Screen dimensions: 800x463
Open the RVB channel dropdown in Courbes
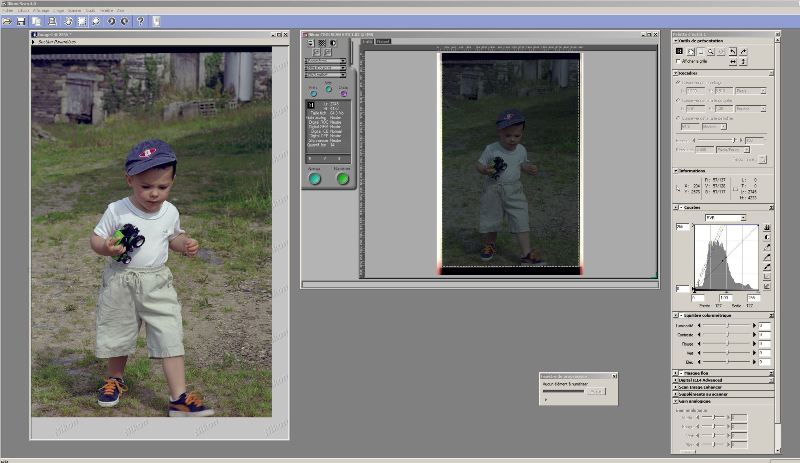725,217
